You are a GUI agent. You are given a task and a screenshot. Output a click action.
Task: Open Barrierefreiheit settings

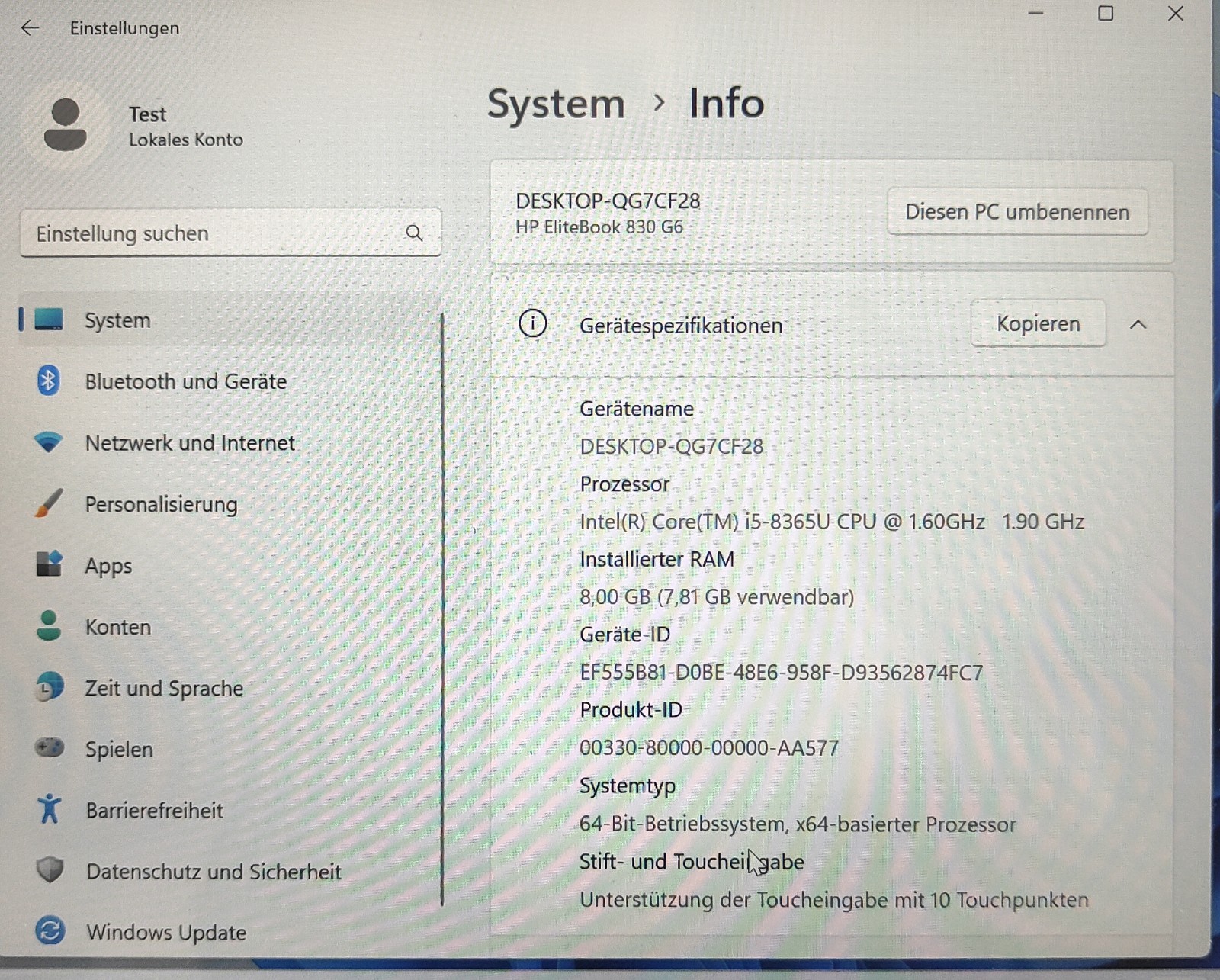click(230, 810)
